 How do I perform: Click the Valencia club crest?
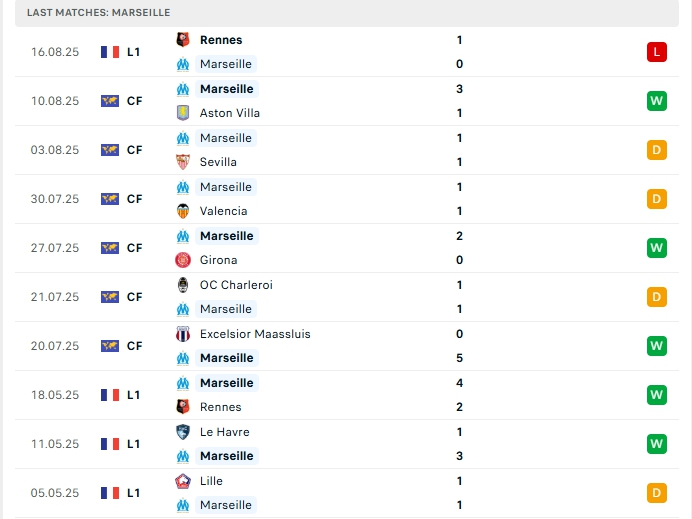(x=183, y=211)
